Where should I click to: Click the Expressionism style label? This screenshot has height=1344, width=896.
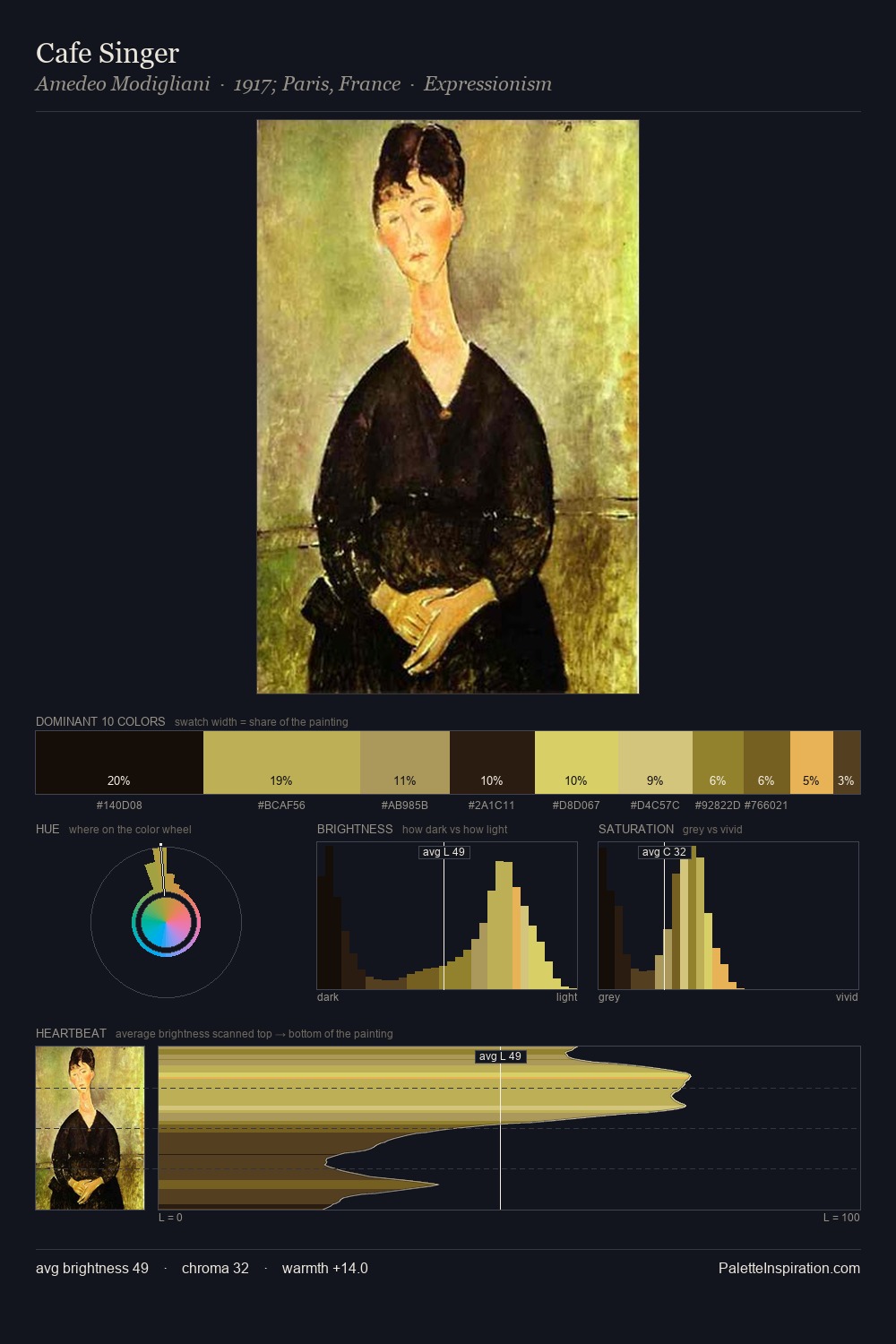tap(487, 84)
